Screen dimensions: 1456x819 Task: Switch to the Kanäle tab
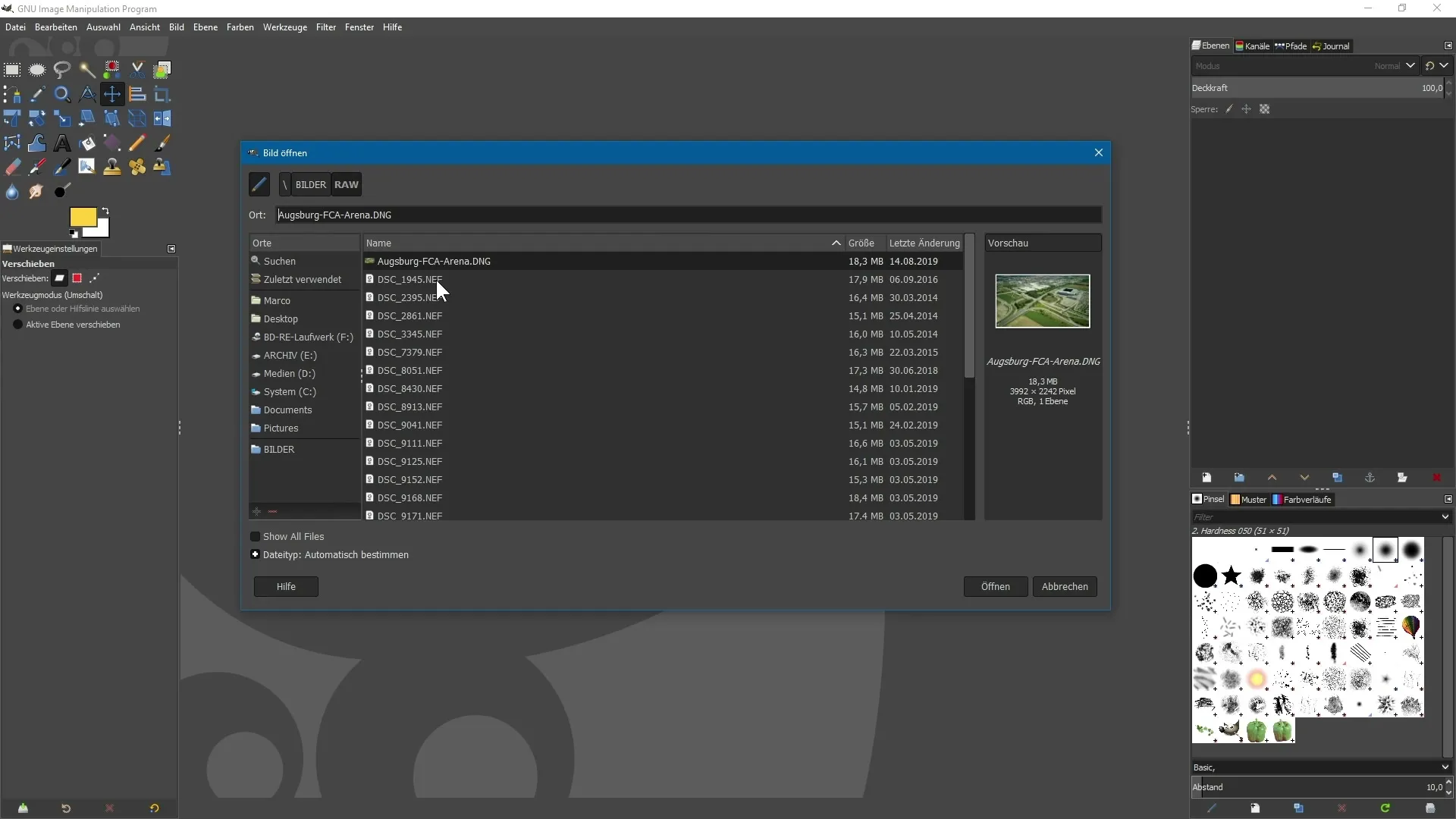point(1253,46)
